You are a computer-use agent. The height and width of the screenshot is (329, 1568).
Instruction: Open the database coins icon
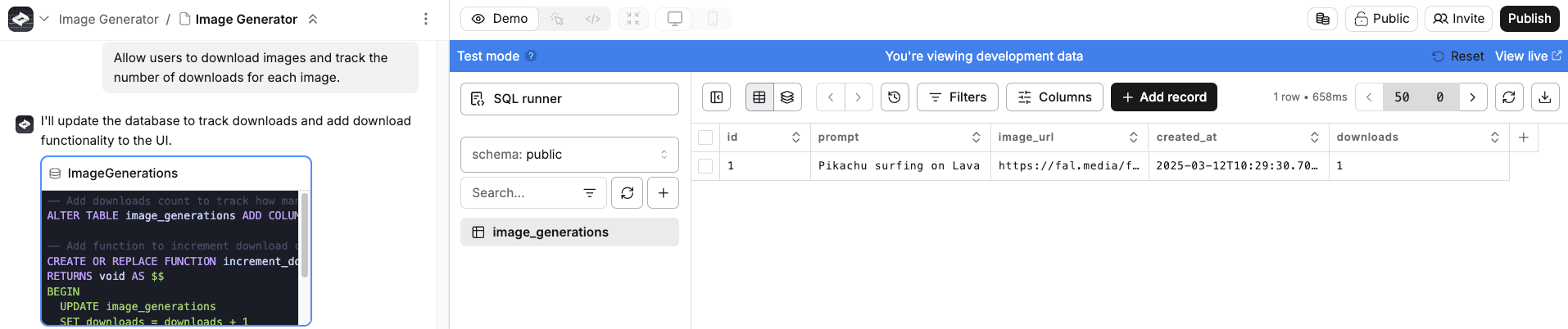point(1322,19)
